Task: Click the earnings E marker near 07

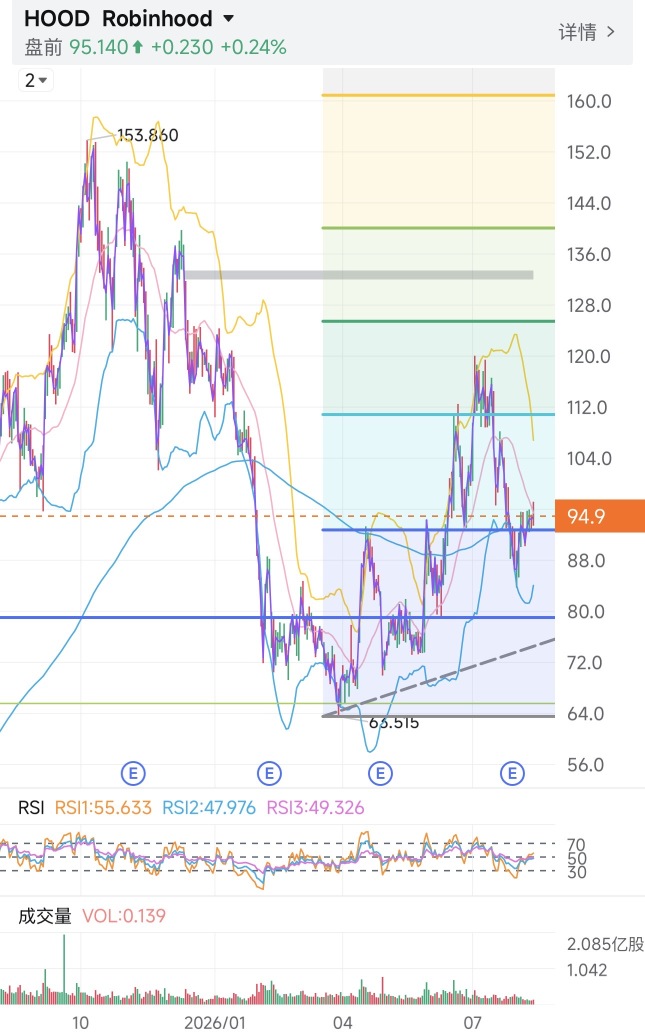Action: pyautogui.click(x=512, y=772)
